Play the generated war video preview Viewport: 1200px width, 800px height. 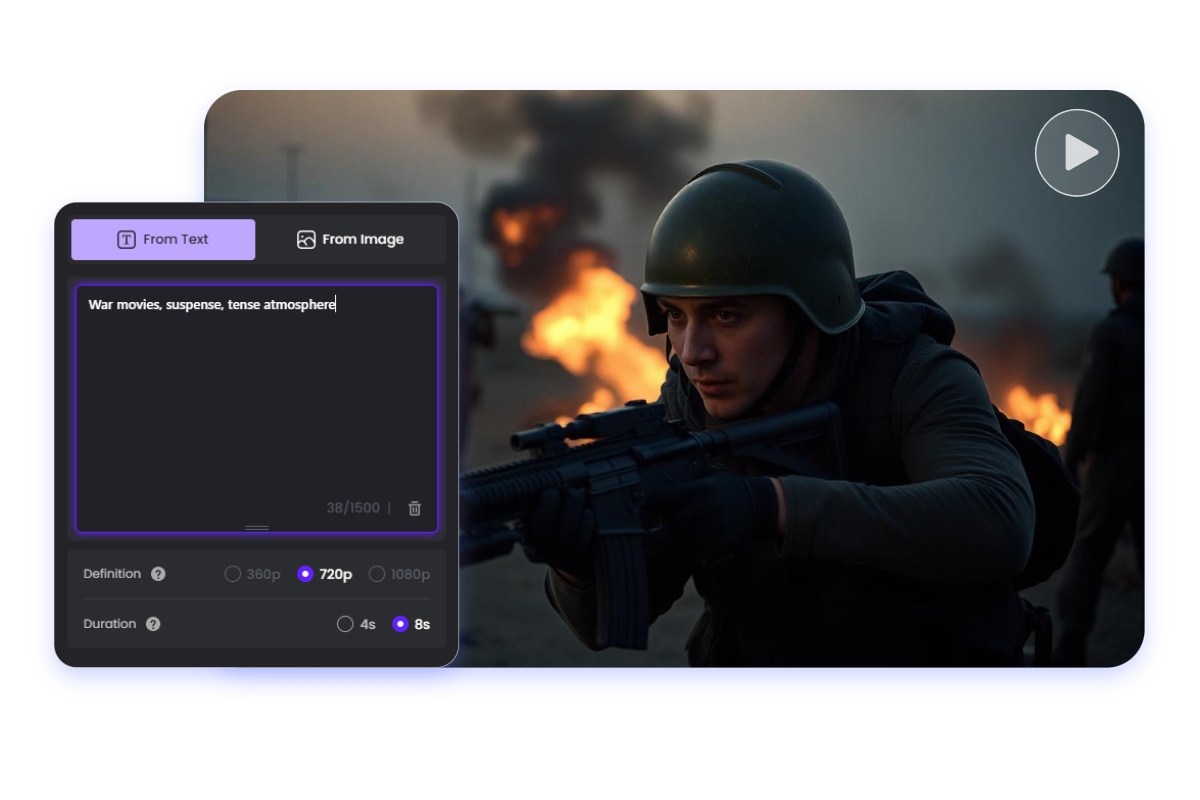(x=1077, y=153)
